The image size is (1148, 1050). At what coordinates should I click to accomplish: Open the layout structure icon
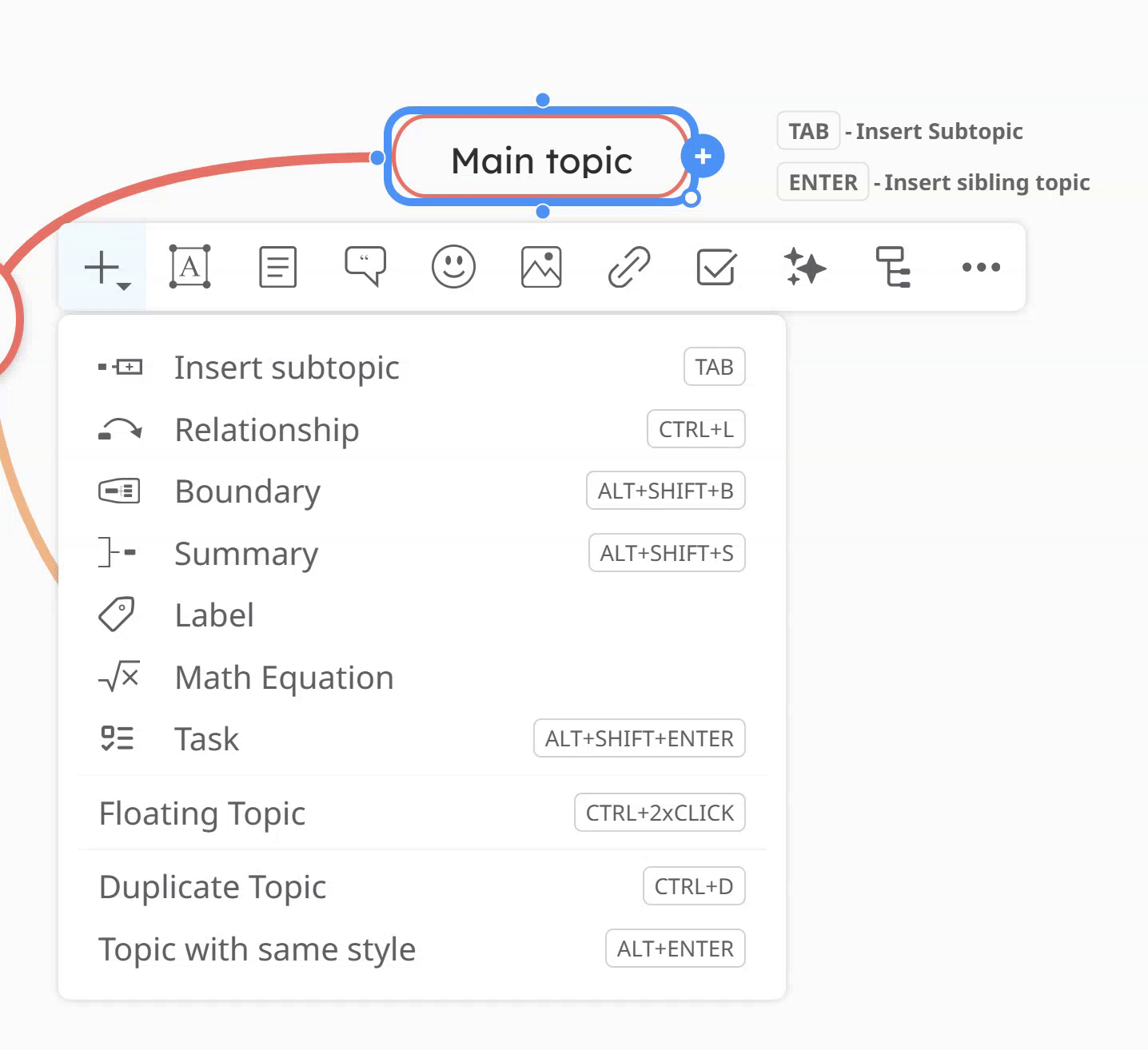click(x=892, y=267)
